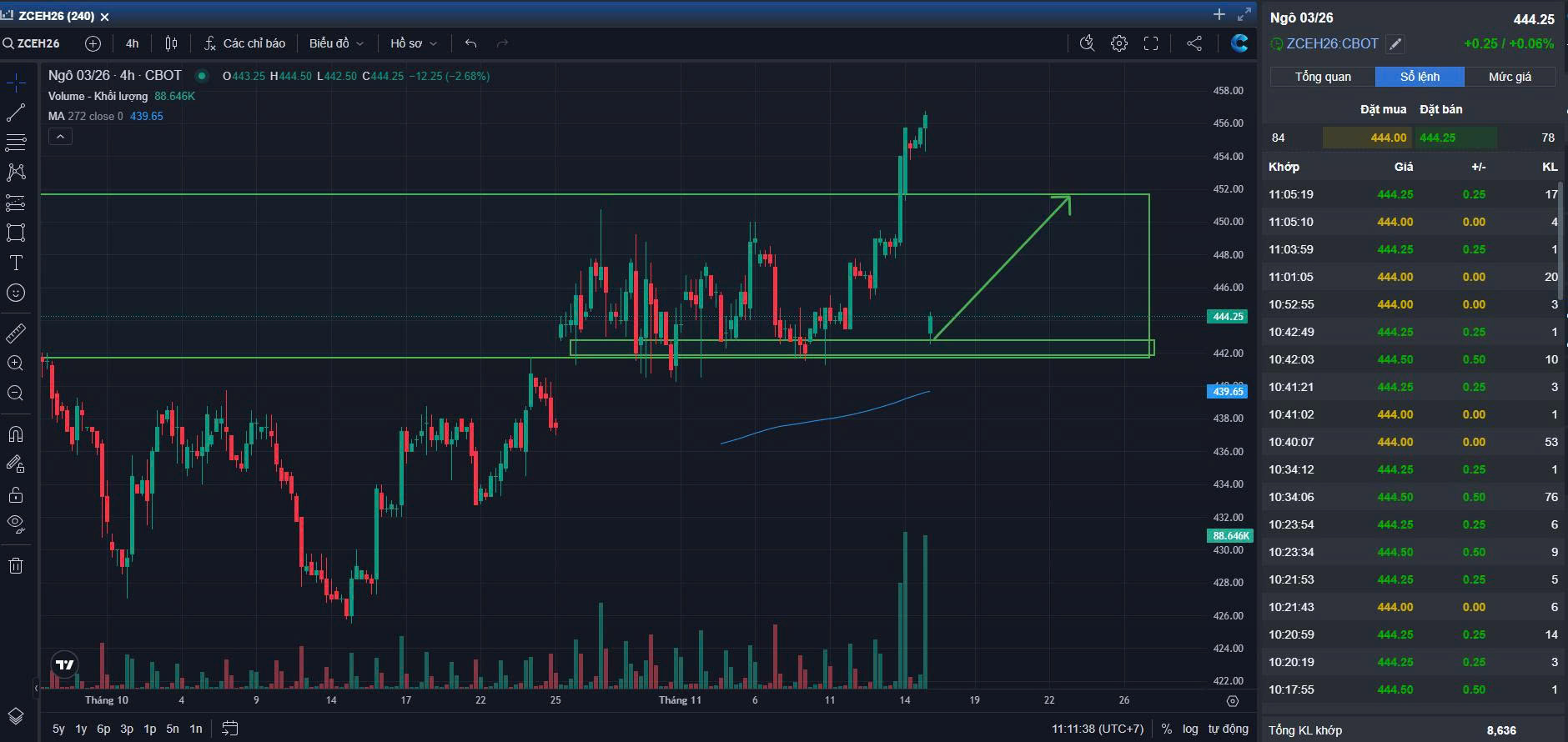Click the undo arrow in toolbar
The width and height of the screenshot is (1568, 742).
[x=471, y=43]
